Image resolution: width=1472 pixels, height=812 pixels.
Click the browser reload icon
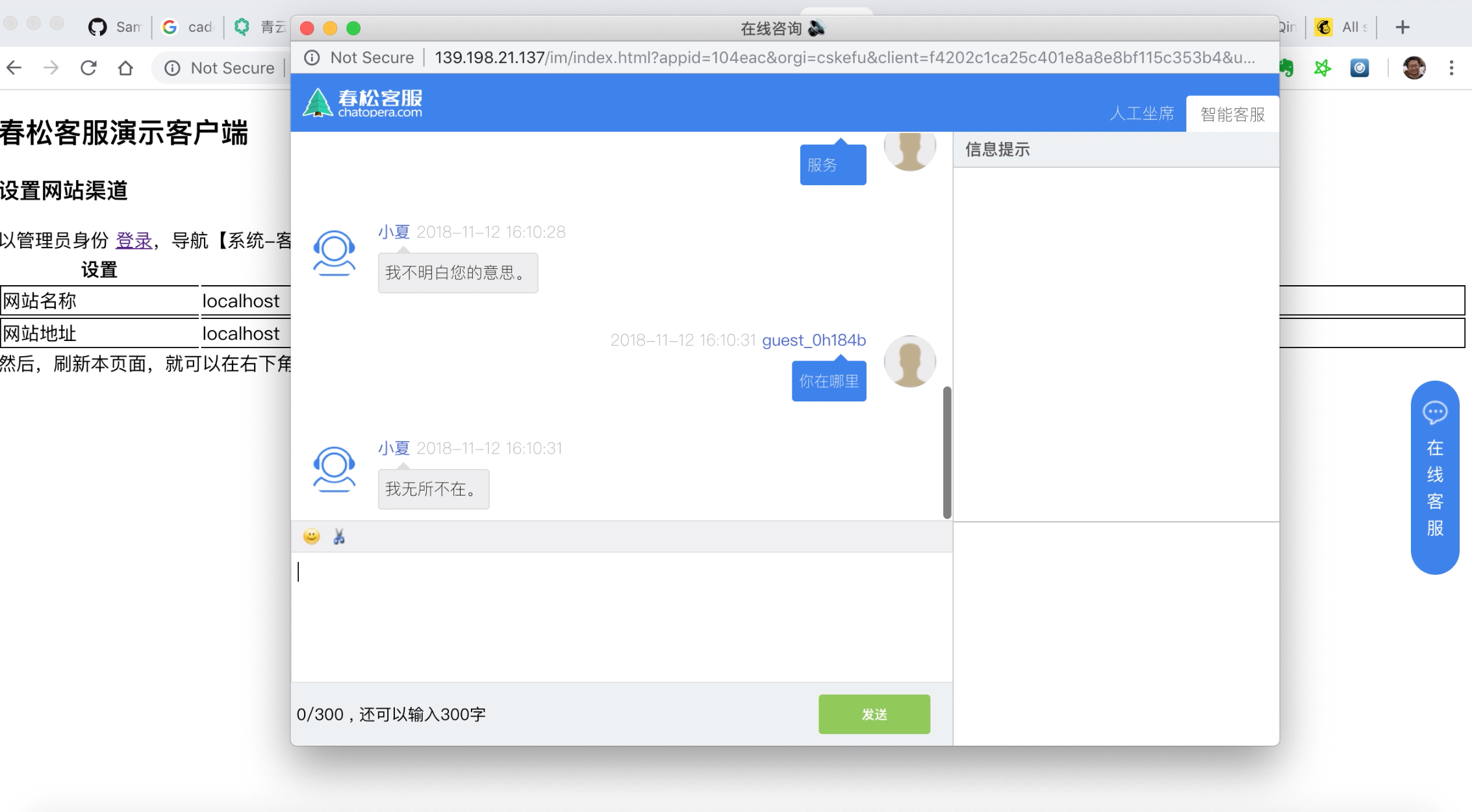(88, 68)
